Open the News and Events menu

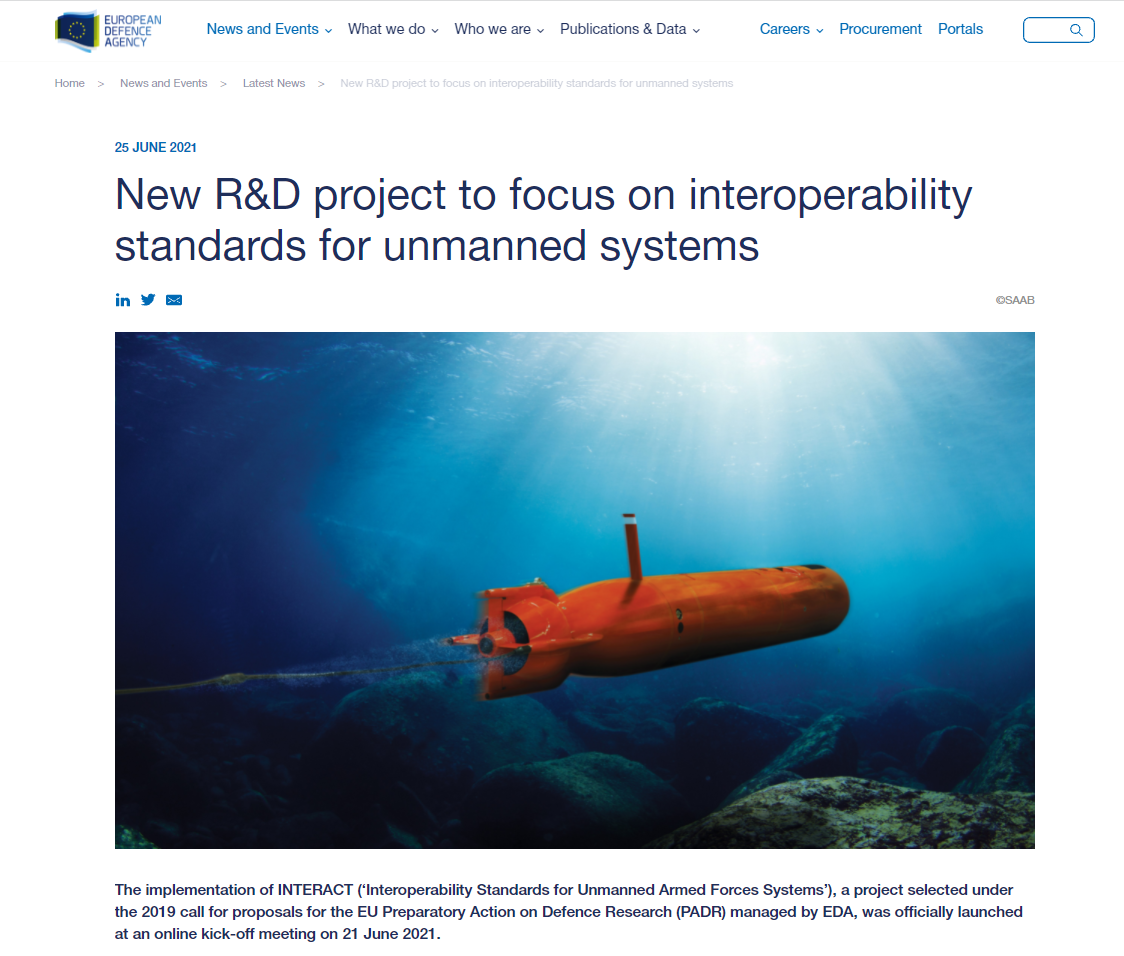(x=262, y=29)
